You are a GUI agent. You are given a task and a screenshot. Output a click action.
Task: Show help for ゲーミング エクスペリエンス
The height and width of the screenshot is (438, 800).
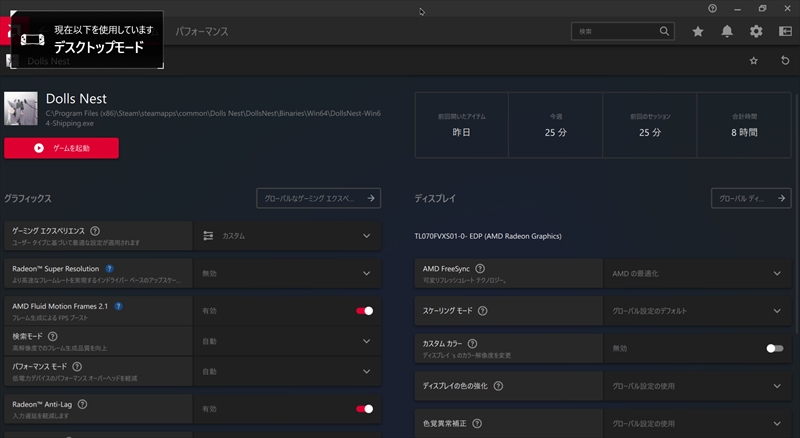pos(95,231)
